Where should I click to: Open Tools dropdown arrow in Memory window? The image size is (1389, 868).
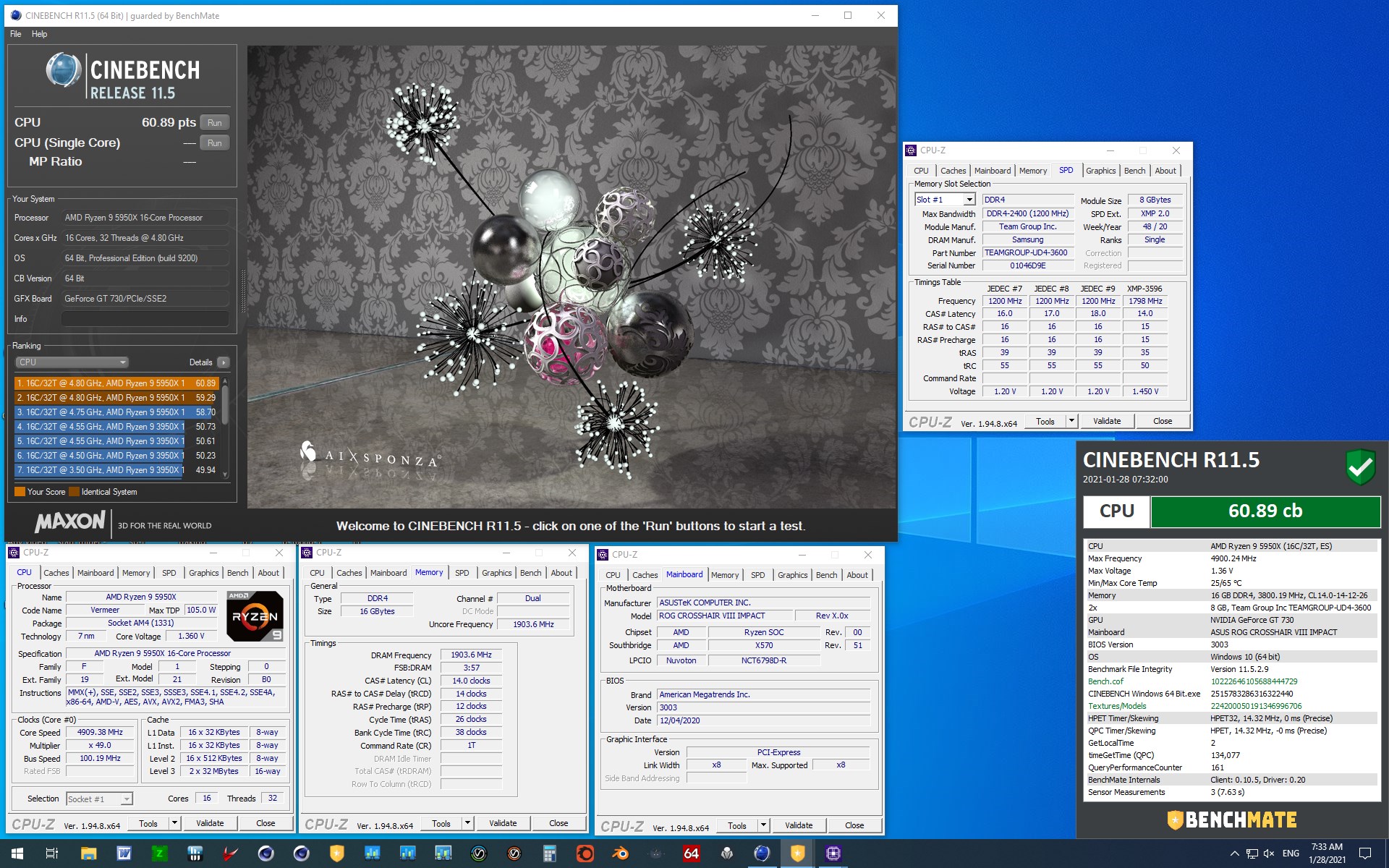click(467, 823)
